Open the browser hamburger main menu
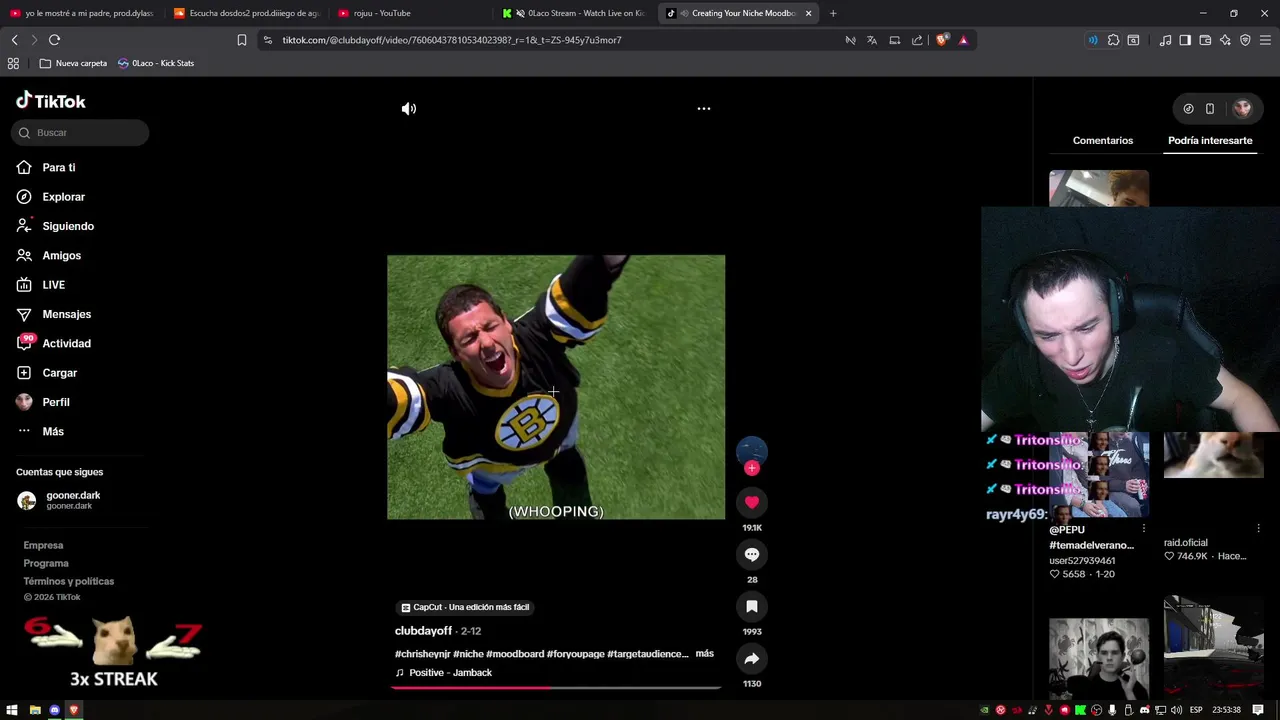Screen dimensions: 1280x720 [x=1265, y=40]
